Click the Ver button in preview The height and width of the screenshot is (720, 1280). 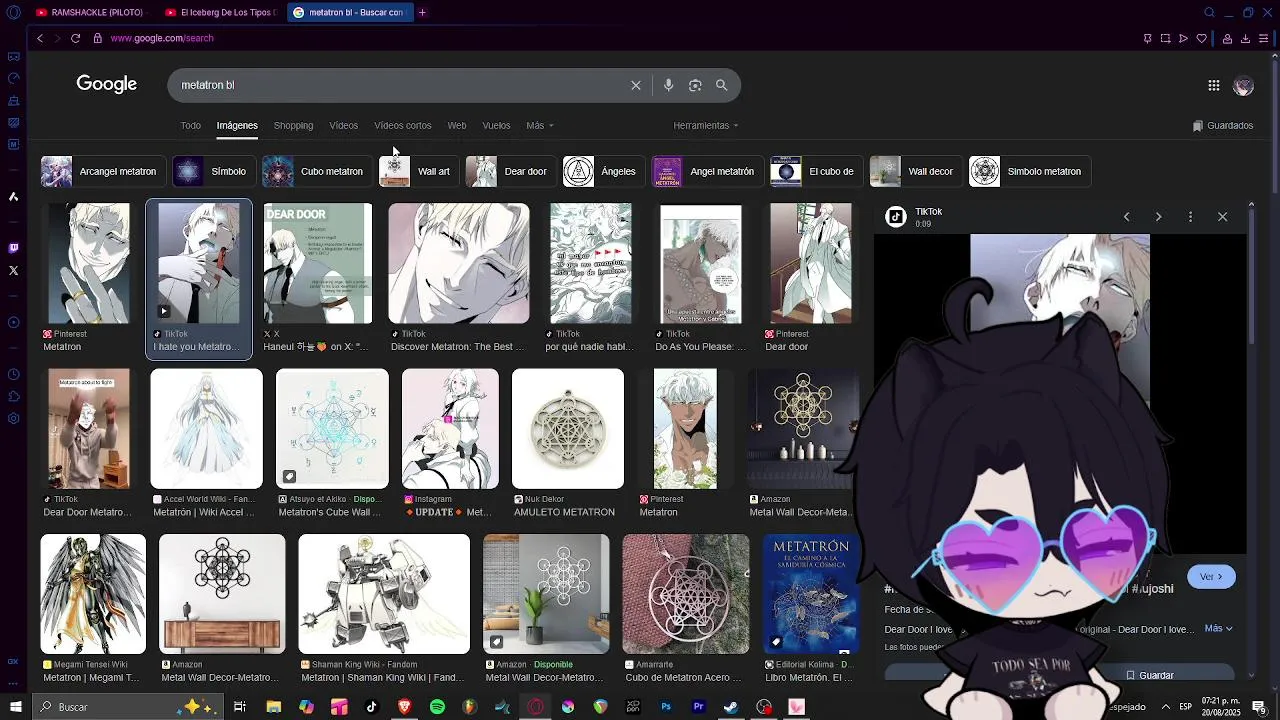(x=1211, y=577)
